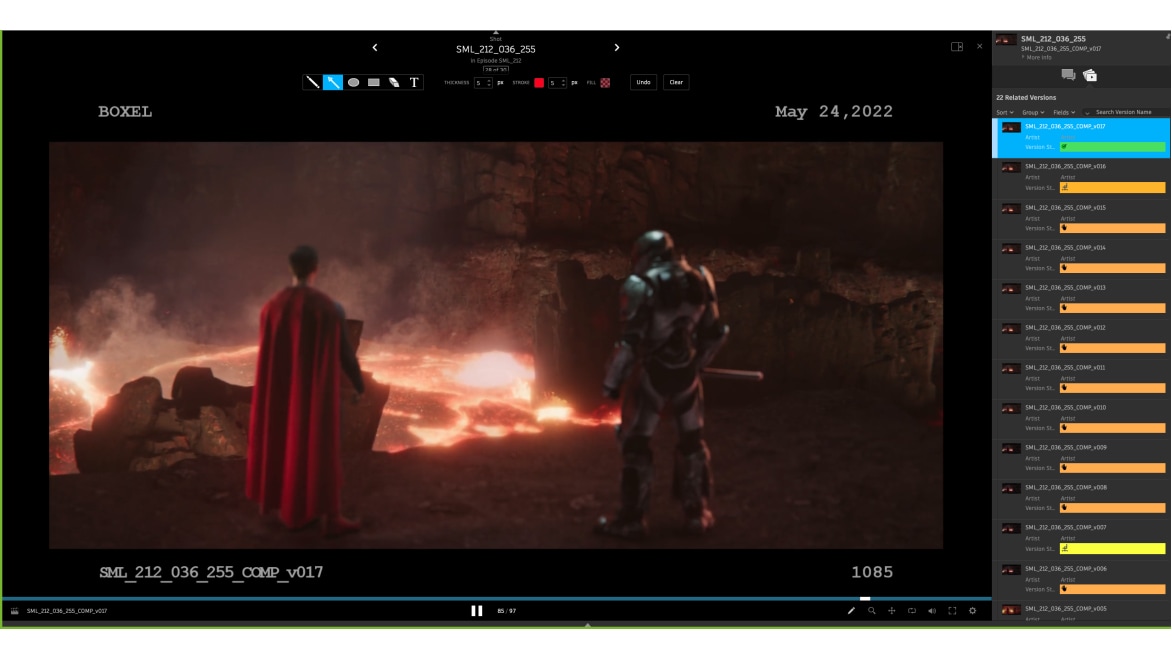Select the rectangle shape tool
Viewport: 1172px width, 660px height.
point(373,82)
